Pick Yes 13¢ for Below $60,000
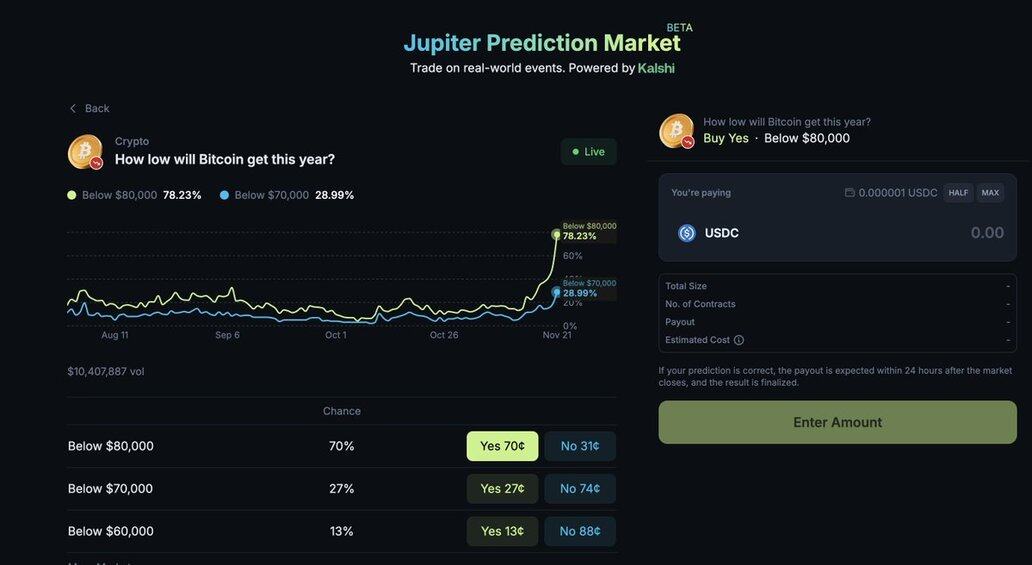This screenshot has width=1032, height=565. point(502,531)
